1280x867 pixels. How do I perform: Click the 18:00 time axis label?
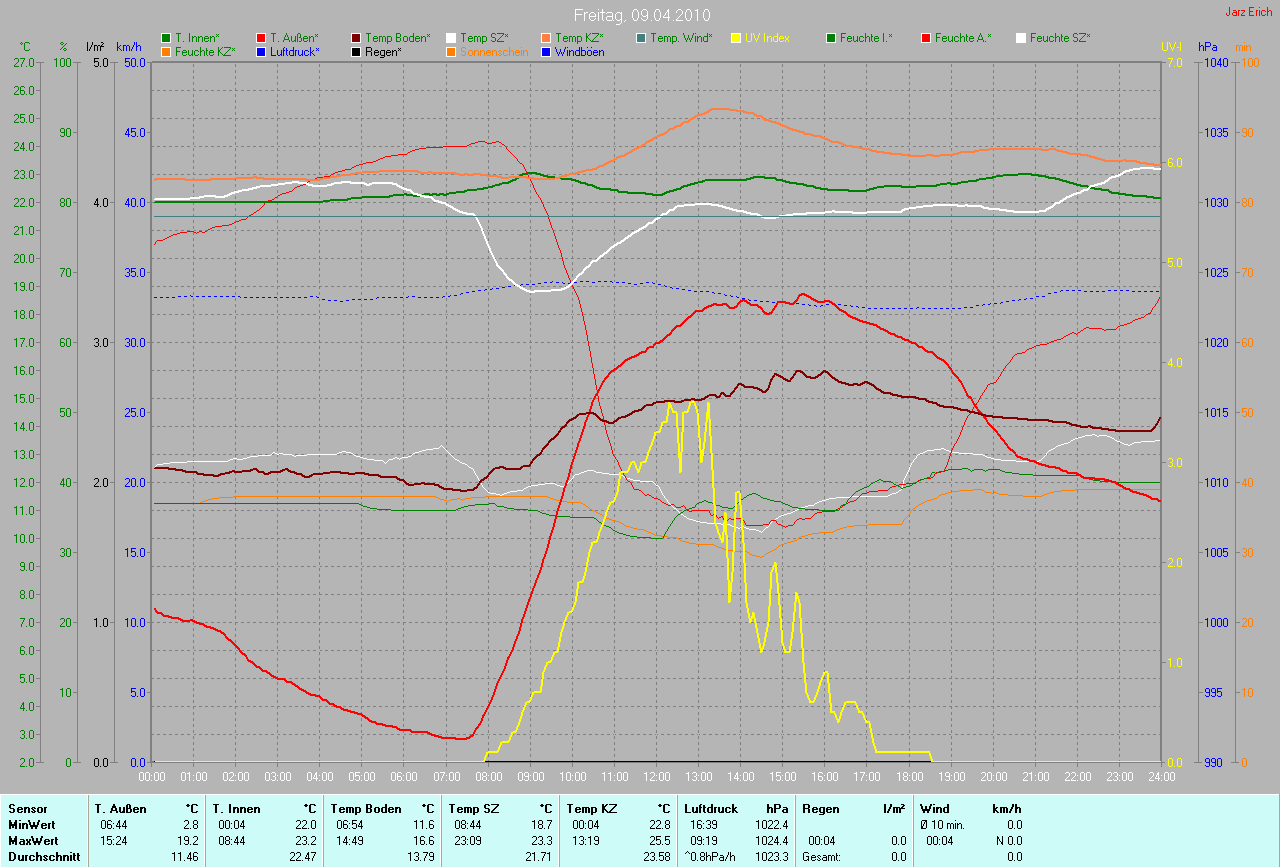click(x=909, y=776)
